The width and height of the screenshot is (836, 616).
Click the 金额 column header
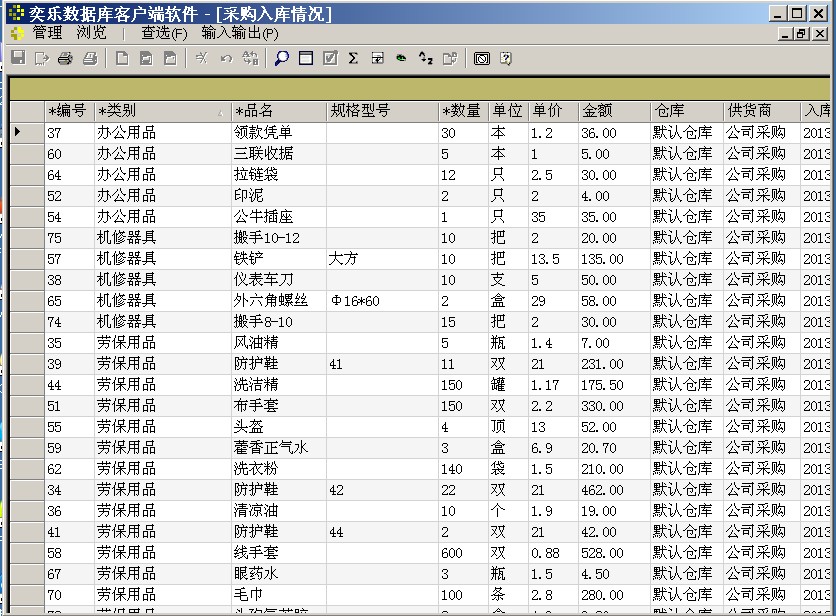pyautogui.click(x=612, y=111)
